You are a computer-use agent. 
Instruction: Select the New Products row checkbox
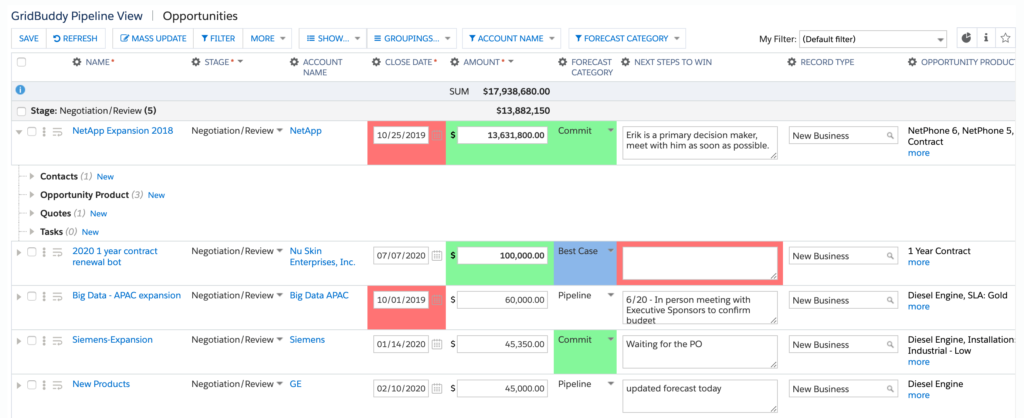pyautogui.click(x=31, y=385)
